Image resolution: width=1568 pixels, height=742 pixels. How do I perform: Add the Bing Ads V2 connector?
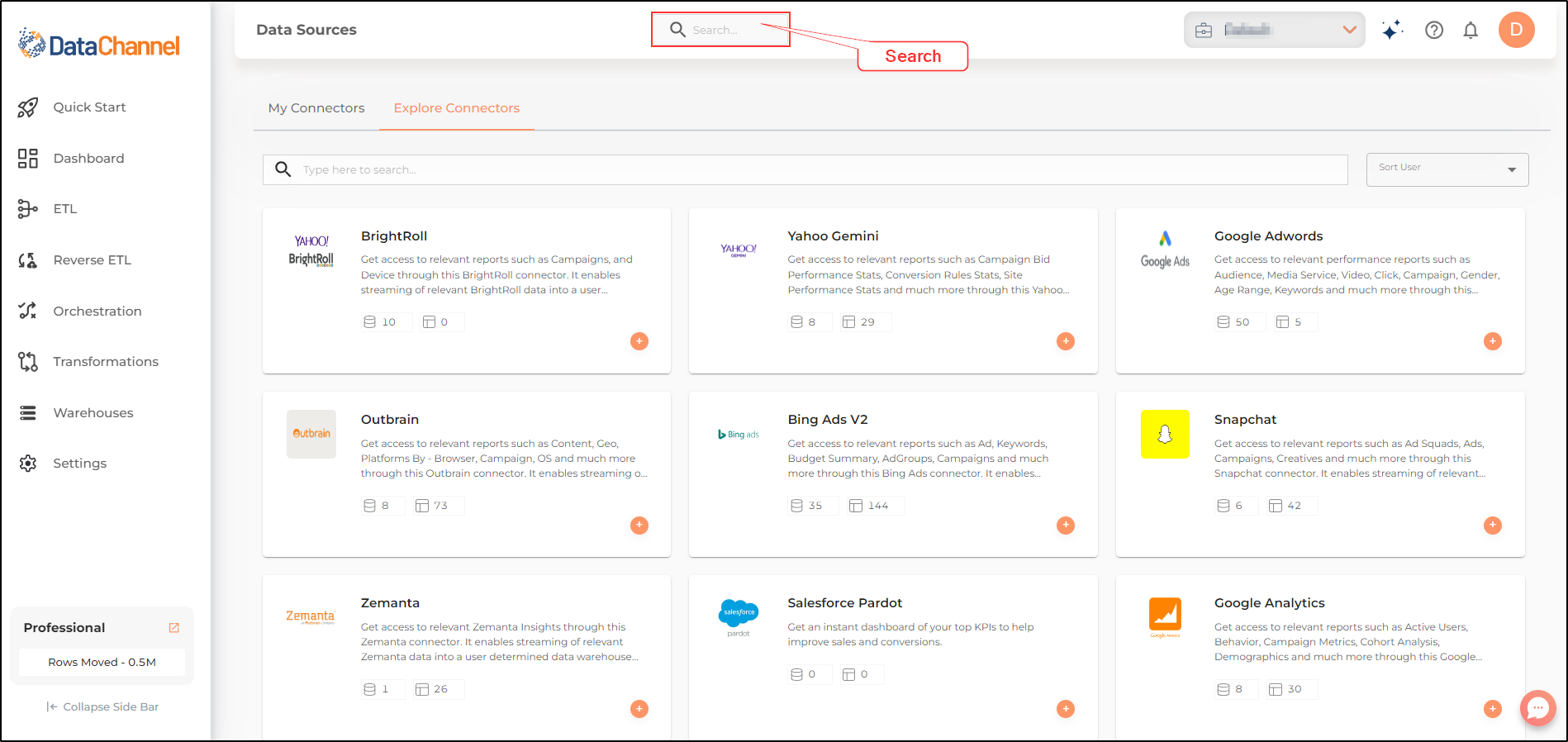[1066, 526]
